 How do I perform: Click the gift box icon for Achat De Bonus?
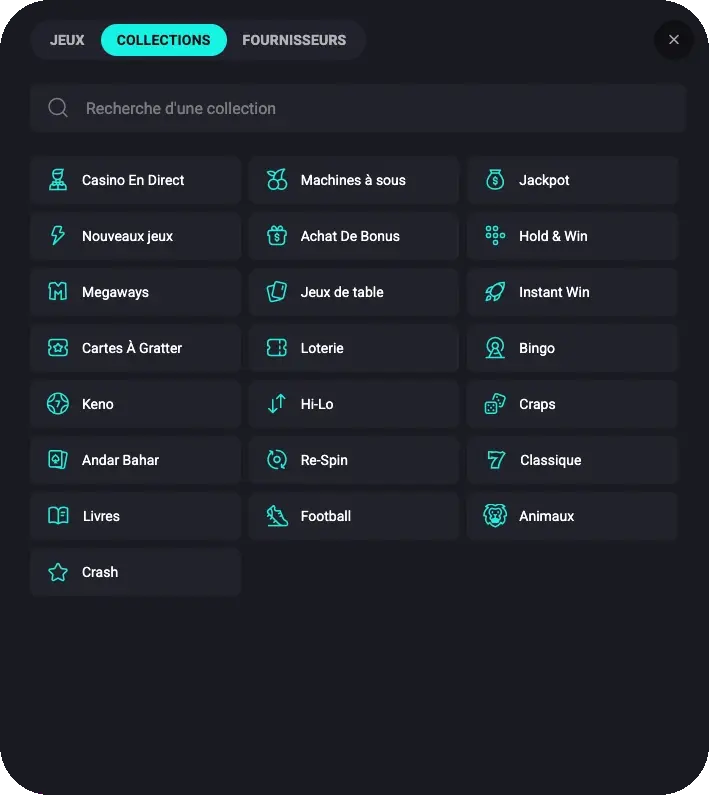coord(277,236)
